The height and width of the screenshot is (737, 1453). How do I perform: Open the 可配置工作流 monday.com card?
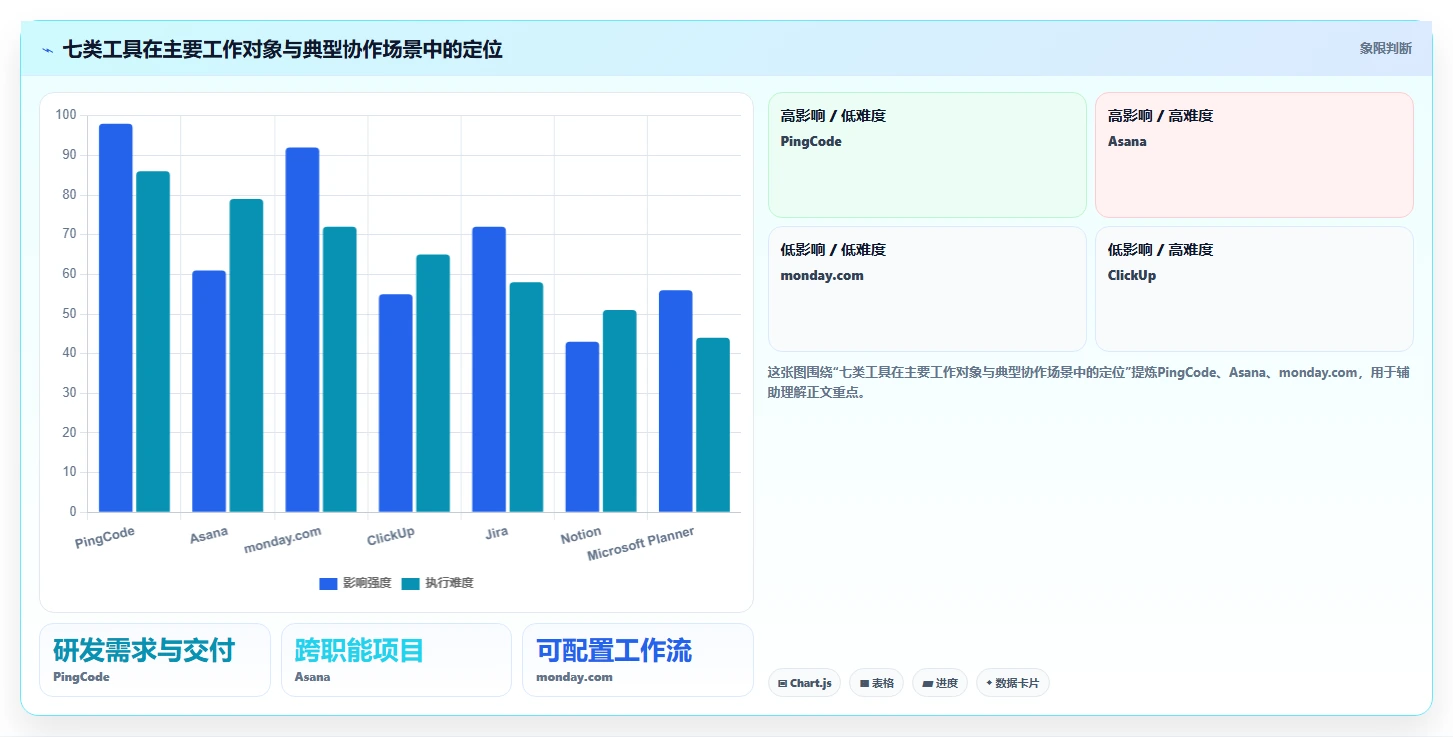point(638,660)
